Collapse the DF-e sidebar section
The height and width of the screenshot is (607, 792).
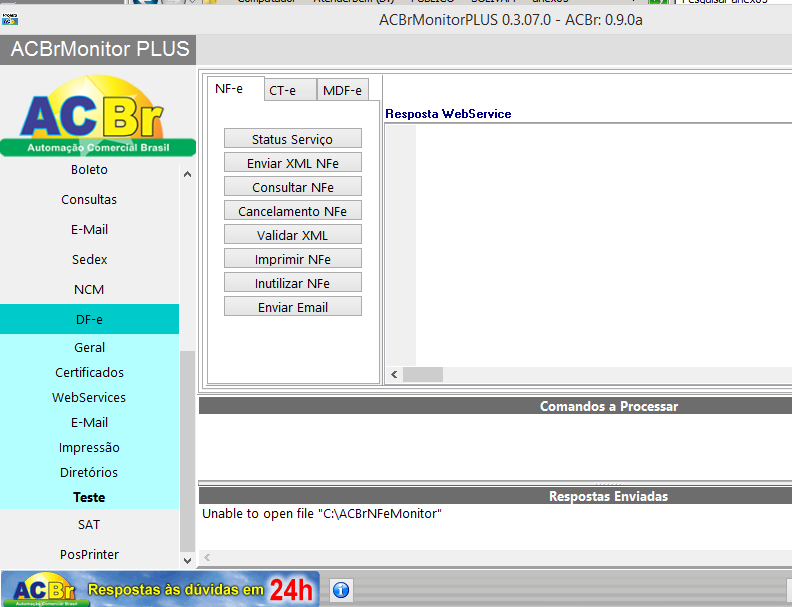click(89, 319)
